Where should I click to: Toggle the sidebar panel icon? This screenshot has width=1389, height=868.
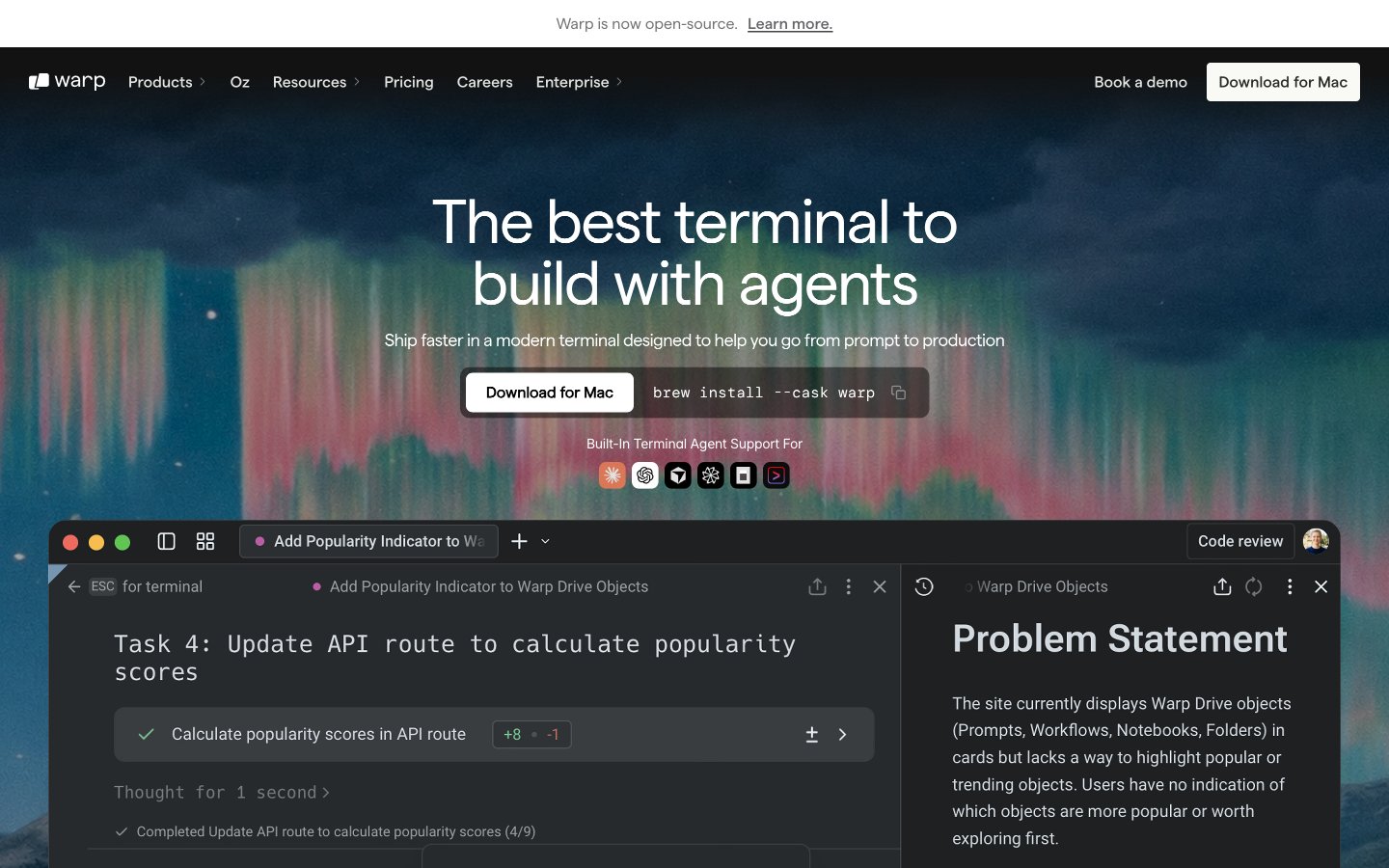coord(166,541)
